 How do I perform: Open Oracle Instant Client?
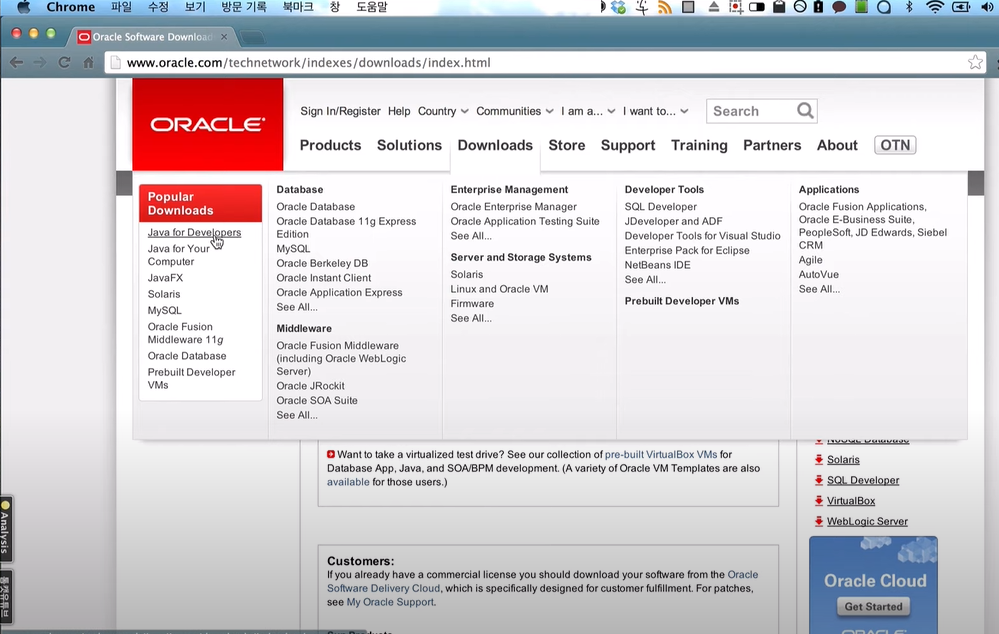[x=324, y=278]
